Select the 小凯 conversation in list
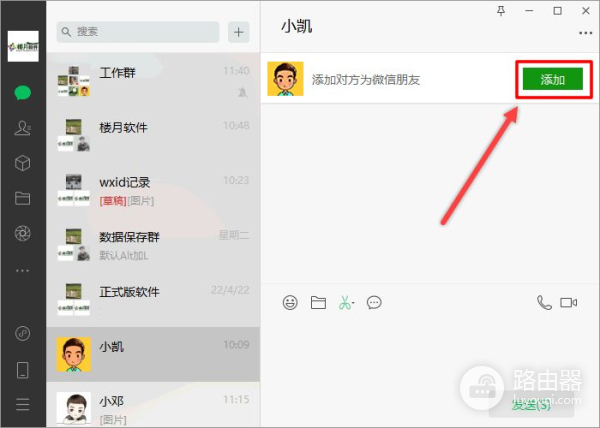Viewport: 600px width, 428px height. pos(153,354)
